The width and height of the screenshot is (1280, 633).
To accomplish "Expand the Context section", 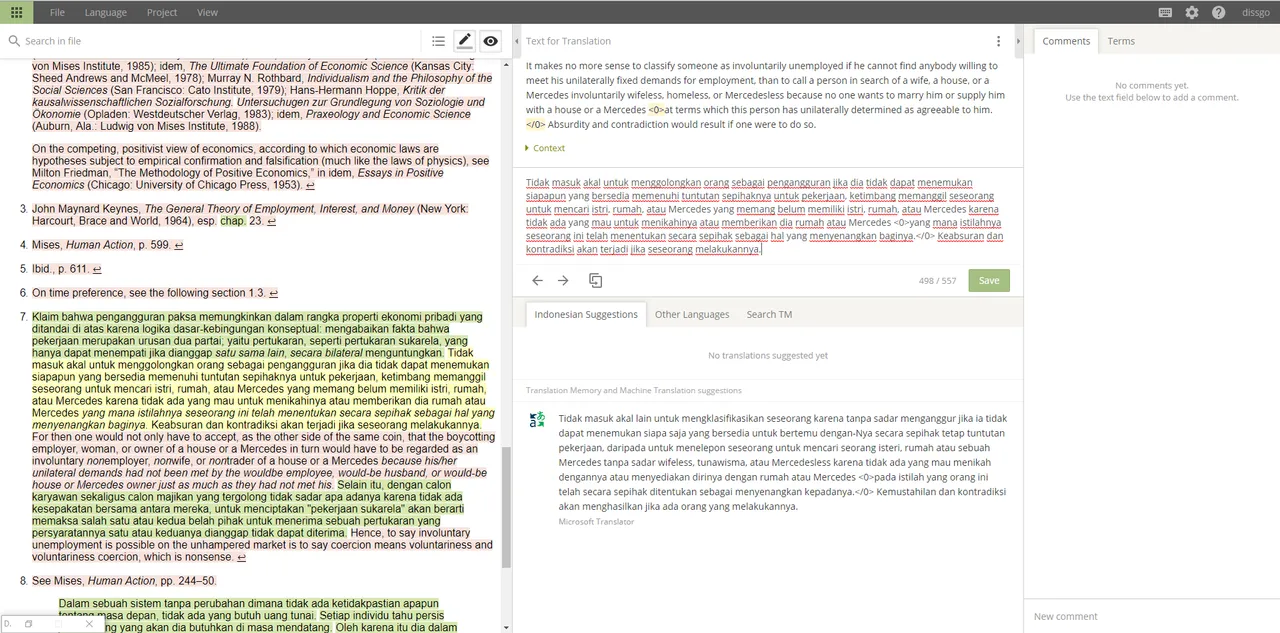I will (x=546, y=148).
